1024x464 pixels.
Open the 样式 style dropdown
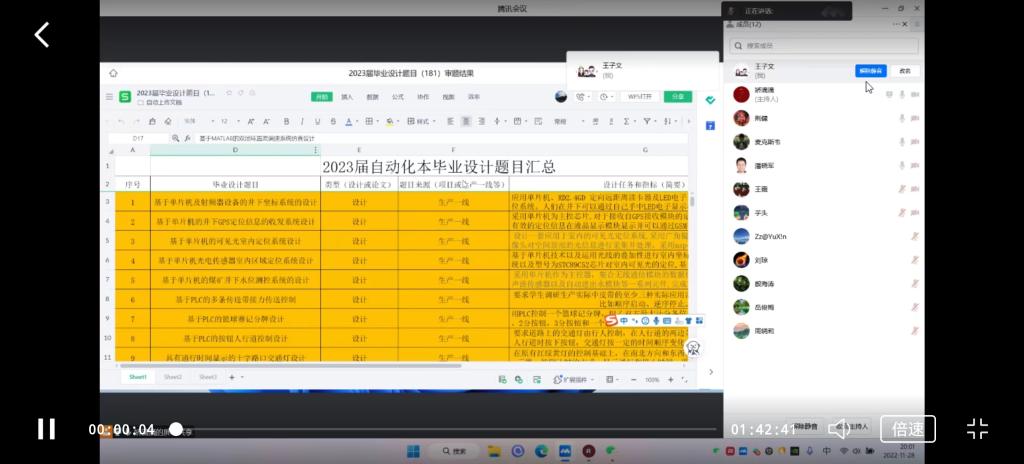(421, 121)
